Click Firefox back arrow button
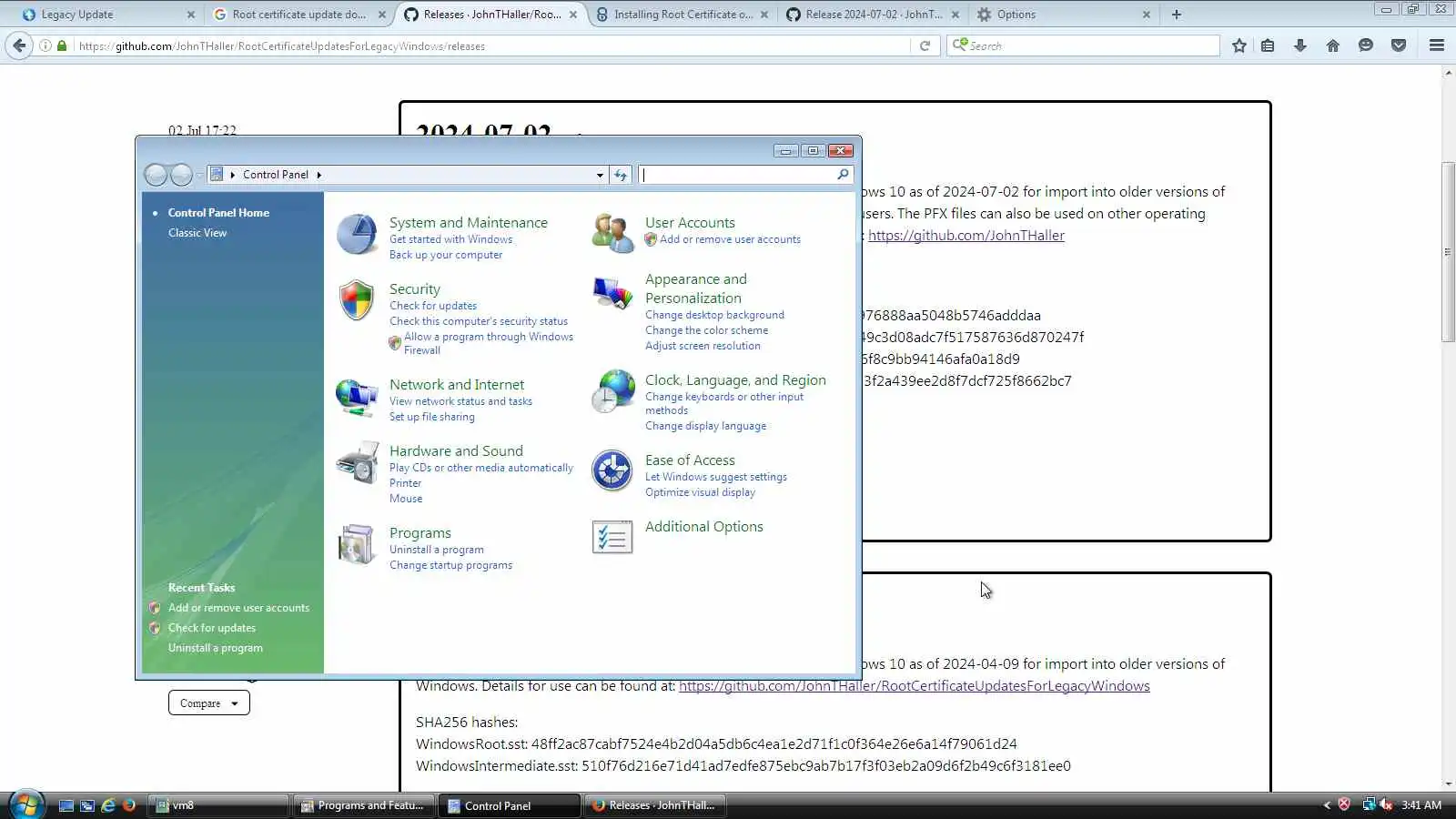The width and height of the screenshot is (1456, 819). pyautogui.click(x=19, y=45)
